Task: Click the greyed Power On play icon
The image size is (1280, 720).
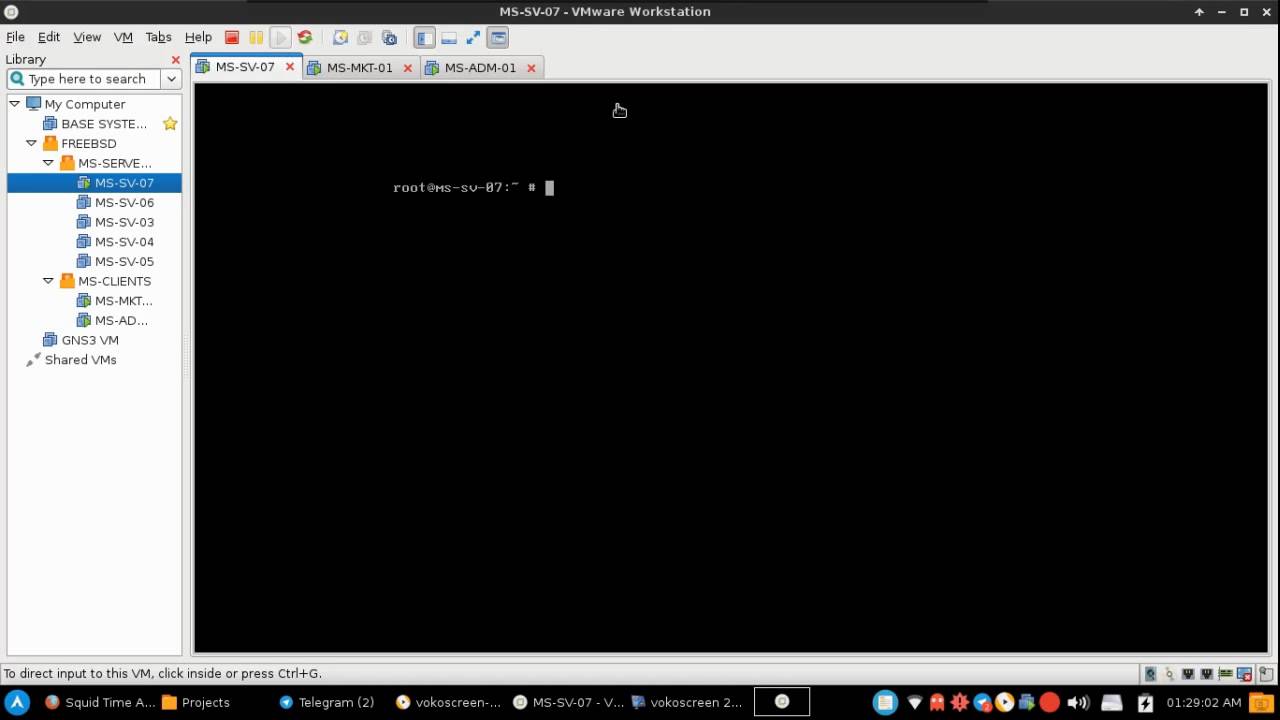Action: click(x=280, y=37)
